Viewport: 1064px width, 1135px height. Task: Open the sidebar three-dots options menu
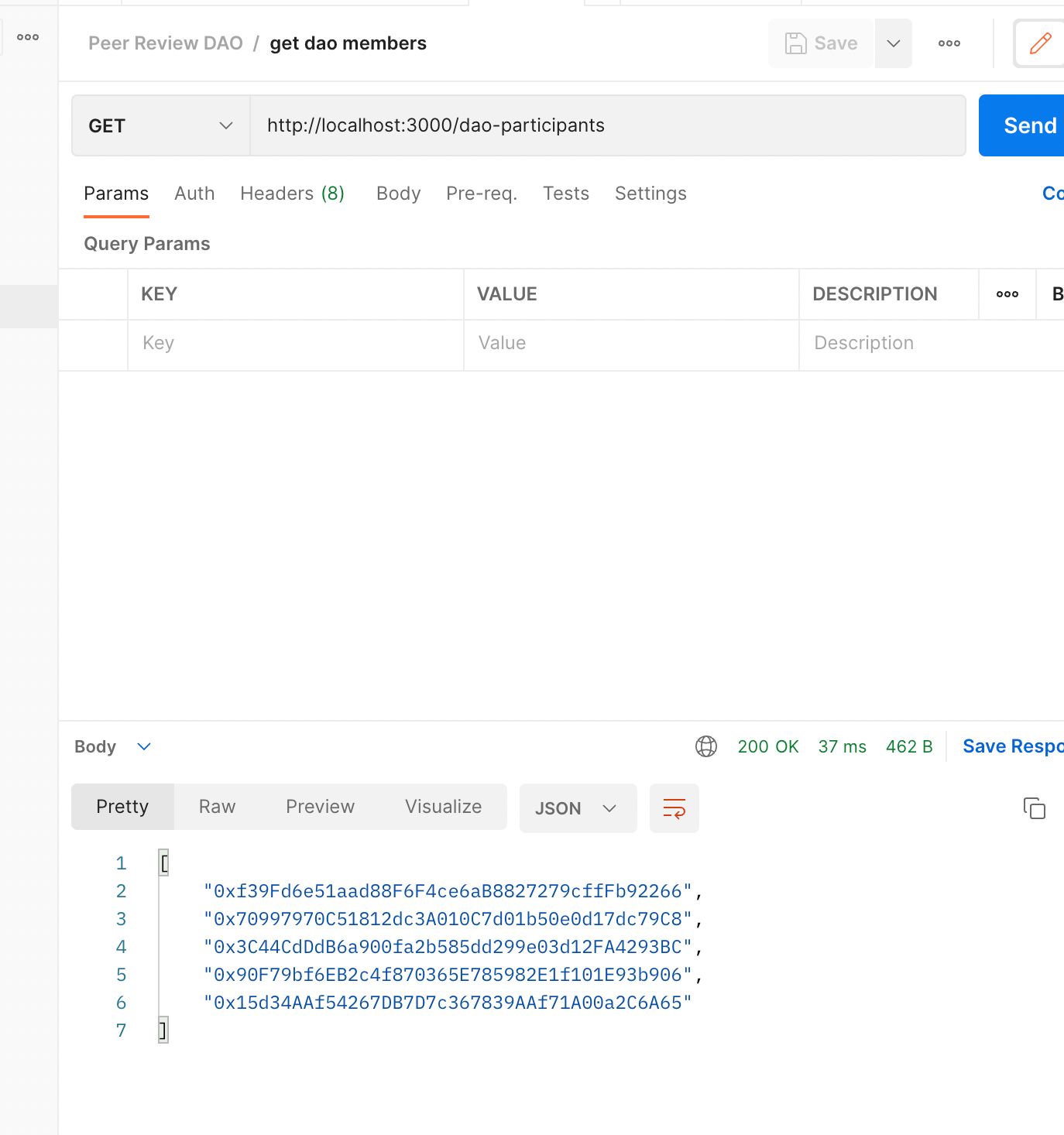28,37
